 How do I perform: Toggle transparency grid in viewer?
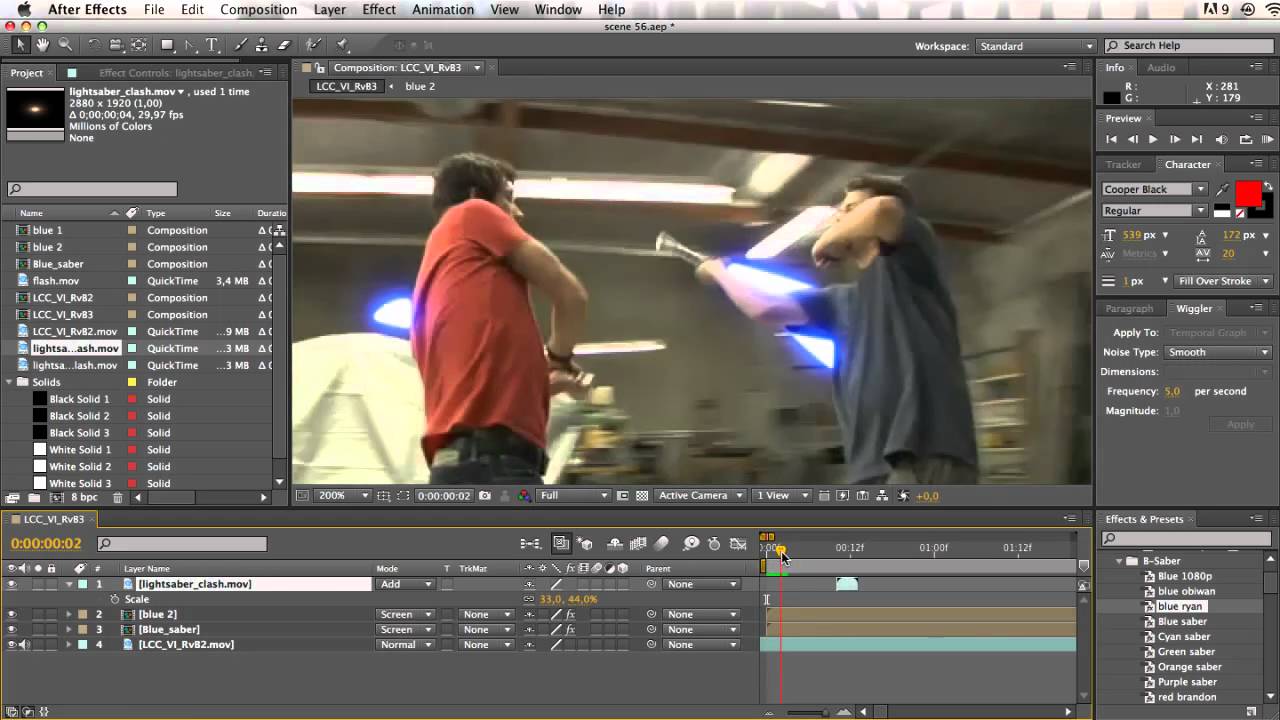point(642,495)
